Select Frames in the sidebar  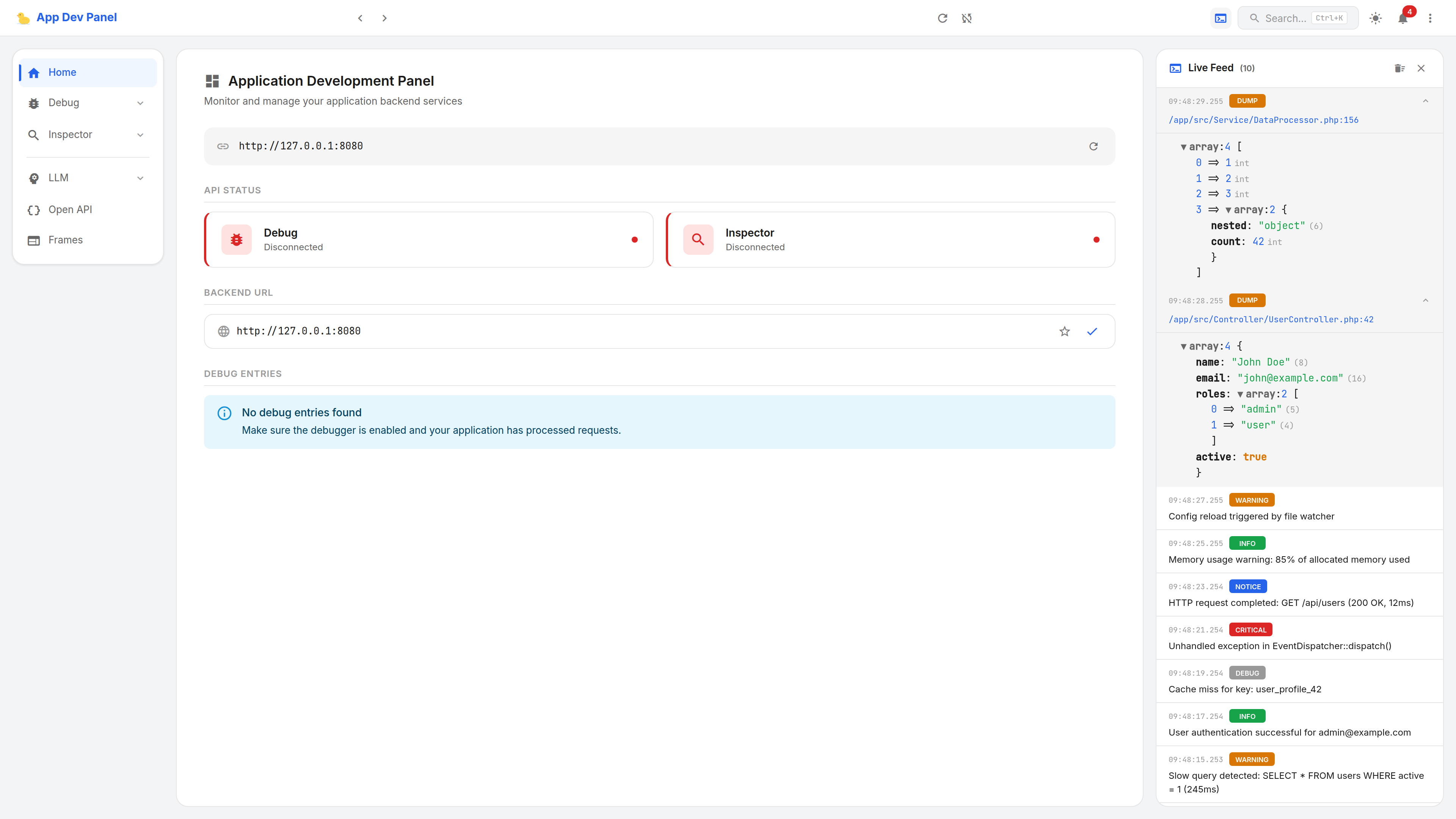click(66, 240)
